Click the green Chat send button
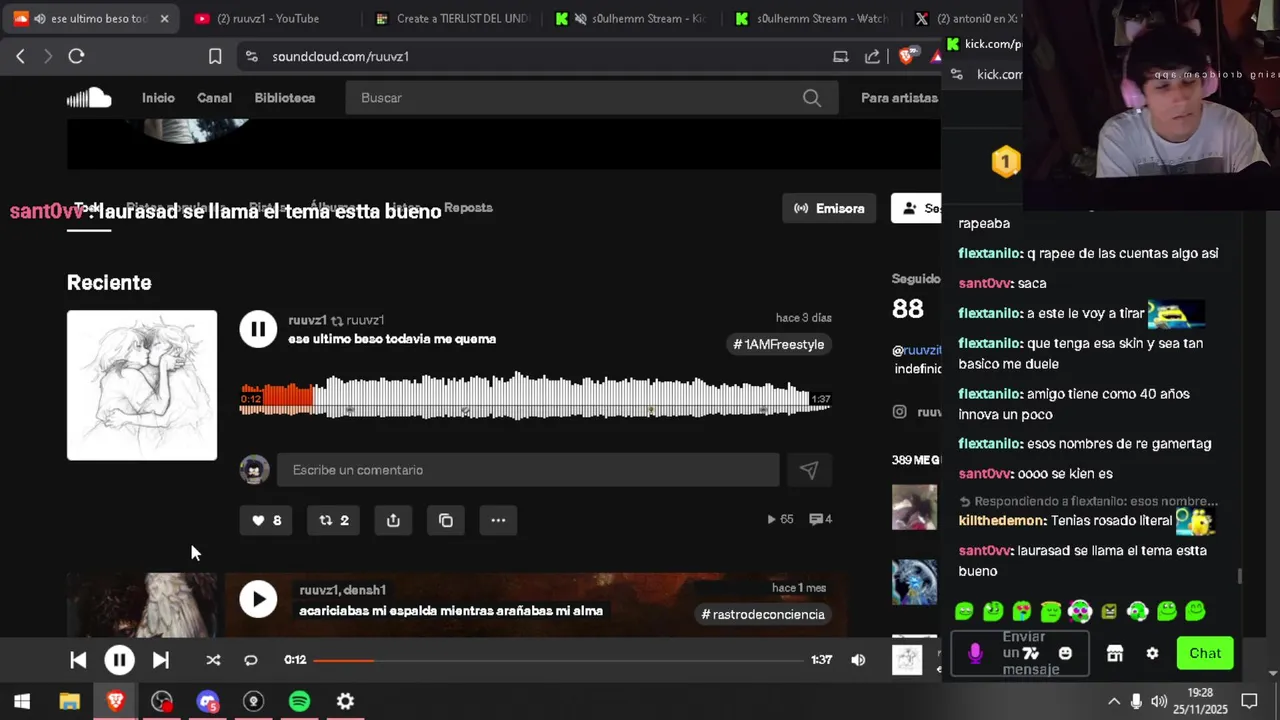Screen dimensions: 1280x720 pos(1205,653)
